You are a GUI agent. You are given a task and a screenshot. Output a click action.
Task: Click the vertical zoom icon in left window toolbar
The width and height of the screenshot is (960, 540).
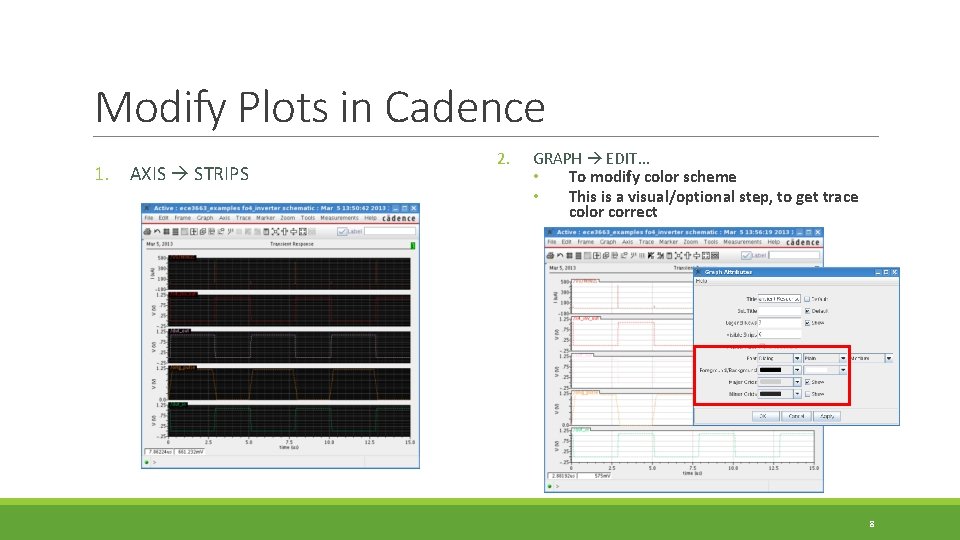[x=293, y=231]
